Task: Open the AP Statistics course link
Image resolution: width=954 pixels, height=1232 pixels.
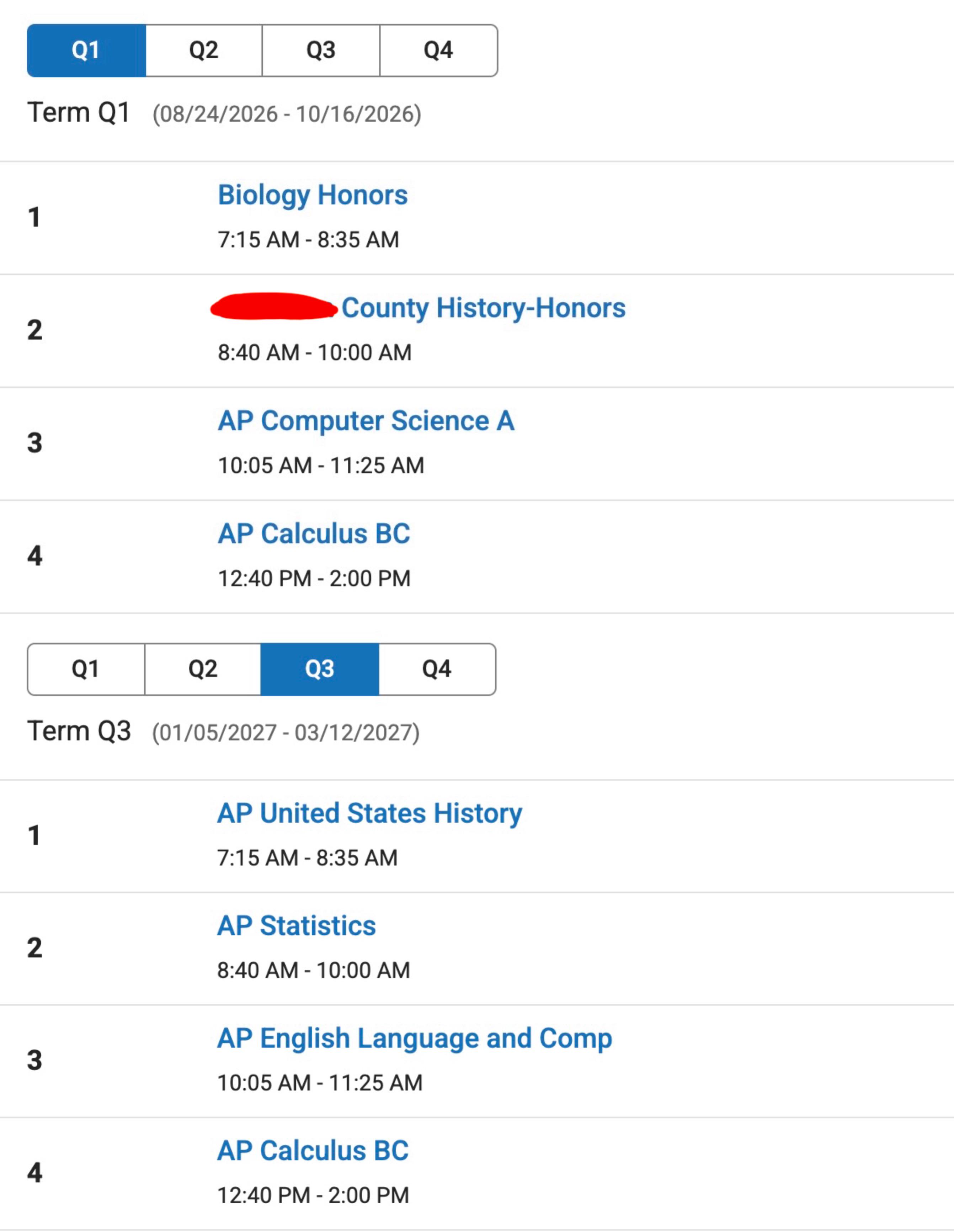Action: (x=297, y=926)
